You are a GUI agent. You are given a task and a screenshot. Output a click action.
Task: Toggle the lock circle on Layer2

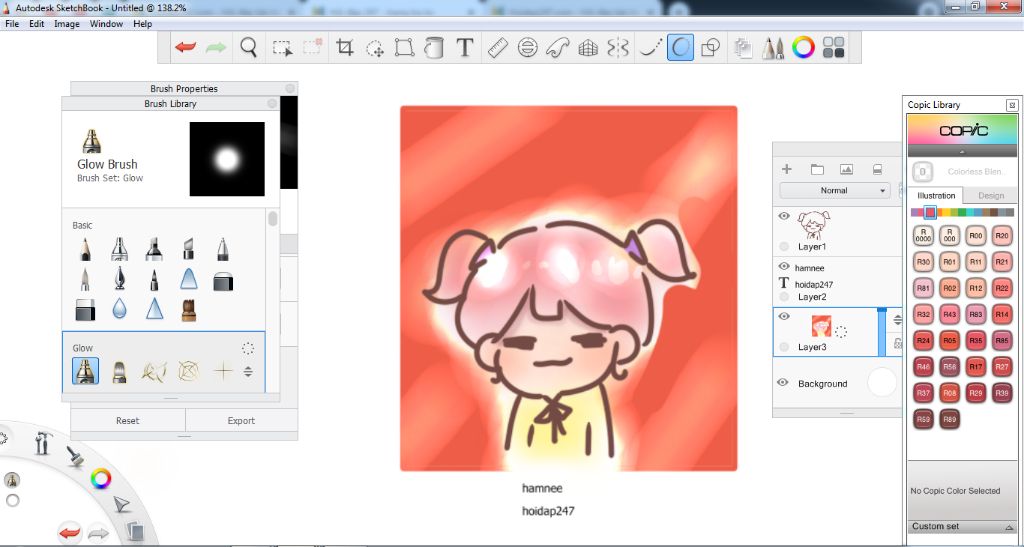point(784,296)
